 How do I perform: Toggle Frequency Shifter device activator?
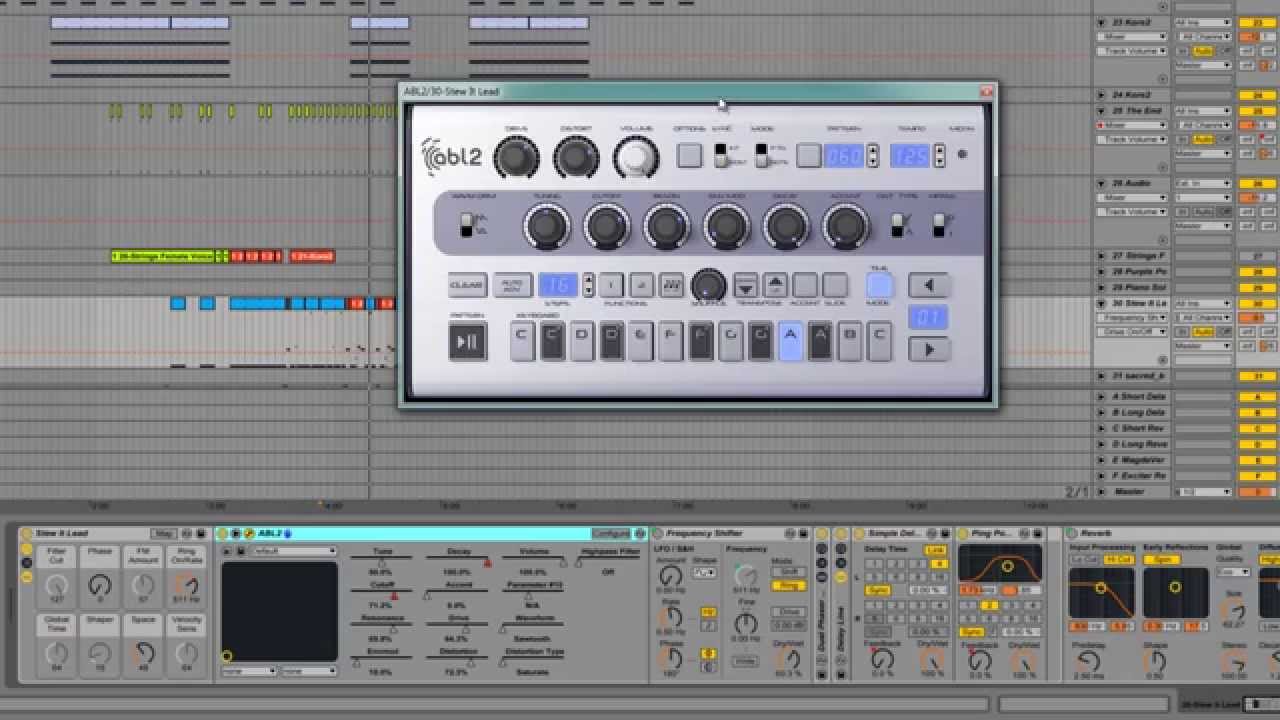click(x=657, y=534)
